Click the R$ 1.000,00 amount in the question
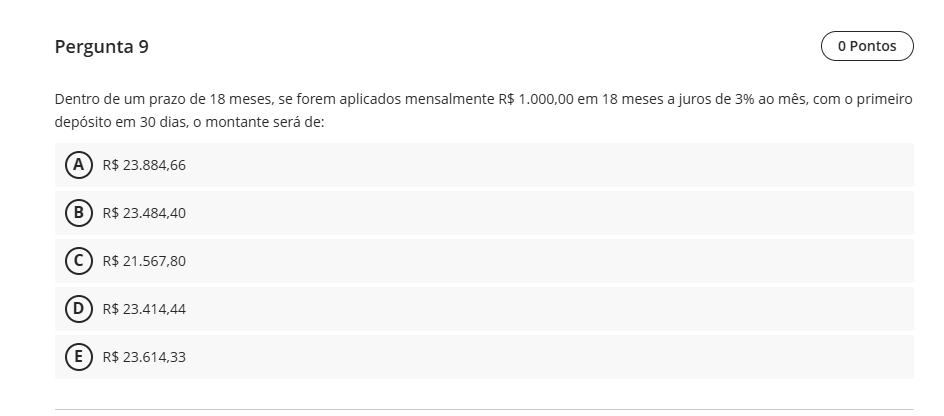Viewport: 944px width, 416px height. click(x=536, y=99)
